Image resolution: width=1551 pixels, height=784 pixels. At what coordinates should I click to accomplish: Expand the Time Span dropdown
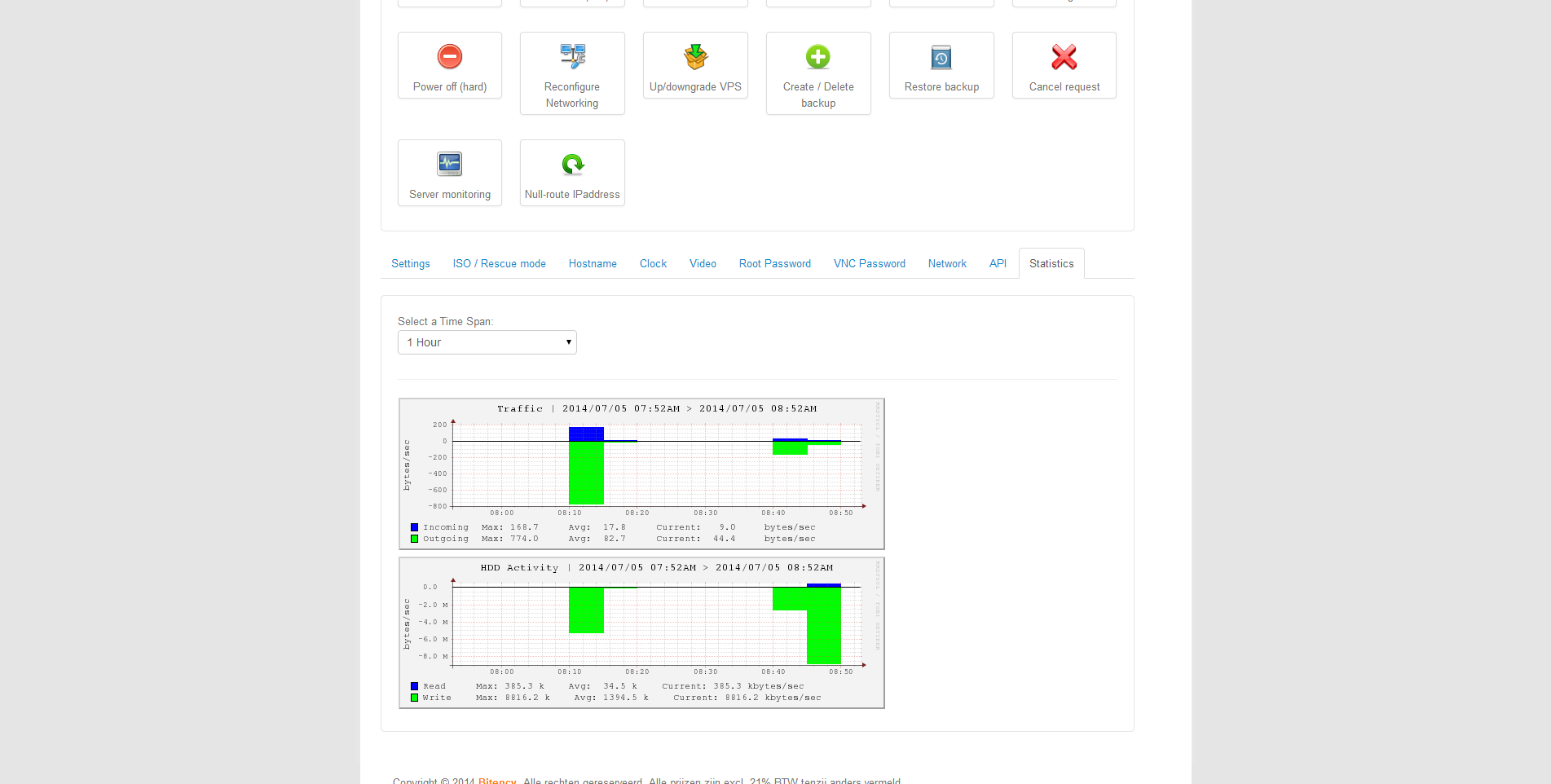487,342
